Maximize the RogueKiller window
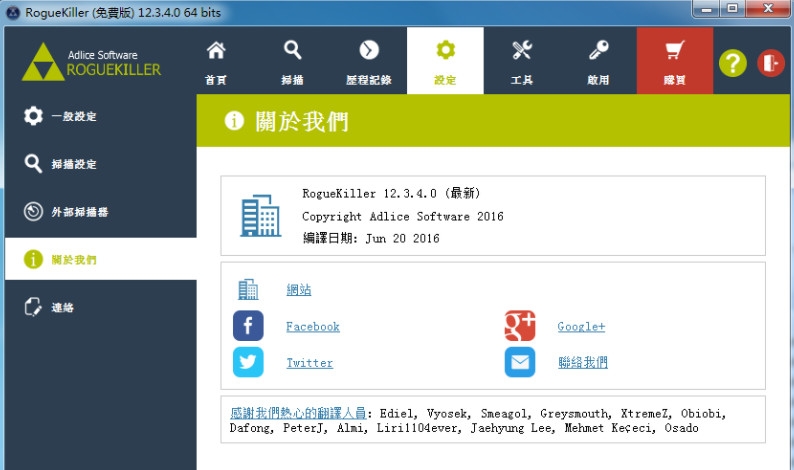The height and width of the screenshot is (470, 794). point(732,9)
